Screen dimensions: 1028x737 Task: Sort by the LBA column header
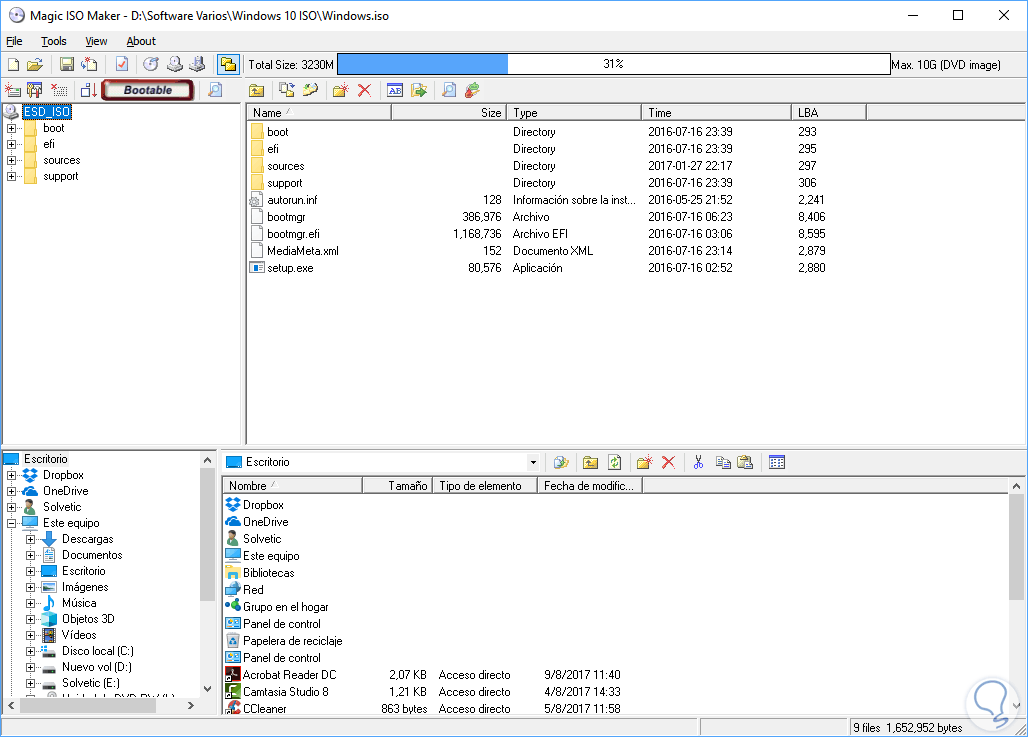(829, 113)
